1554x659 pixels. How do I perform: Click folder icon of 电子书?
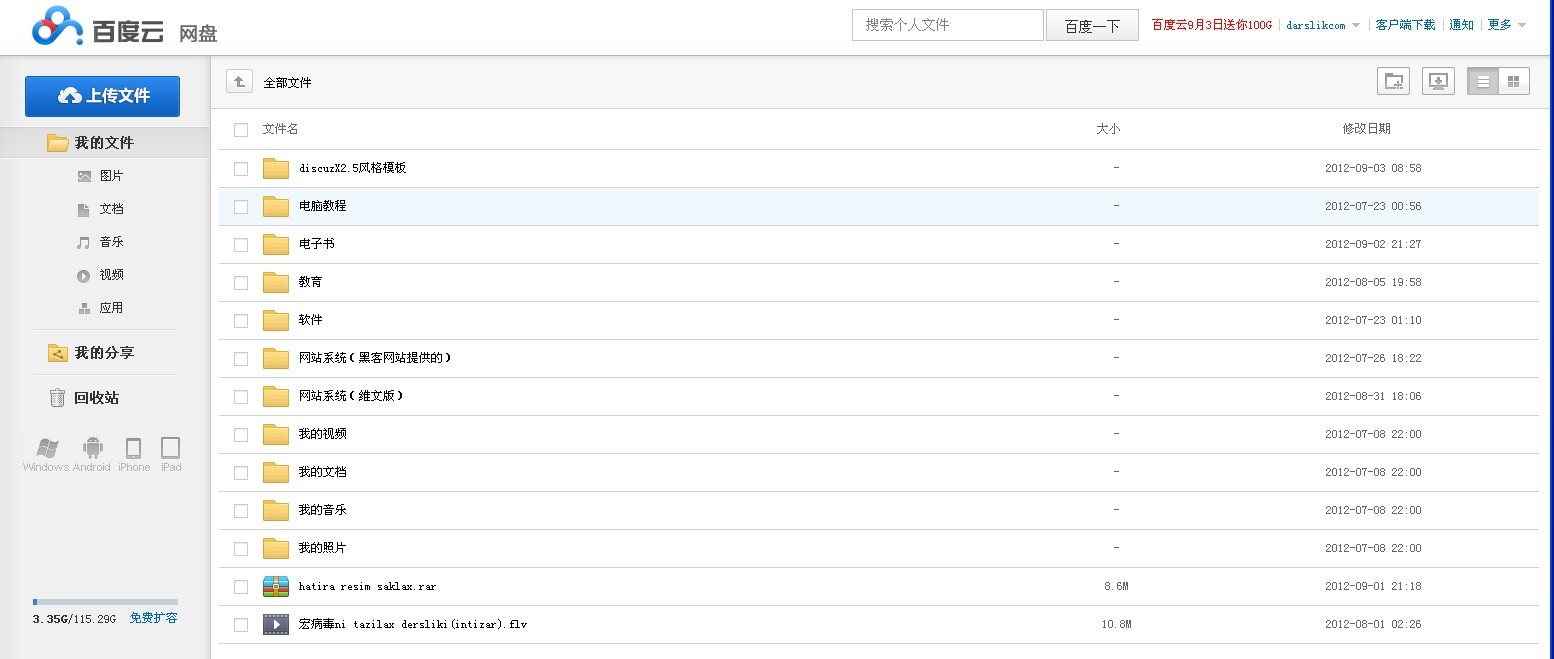[276, 244]
